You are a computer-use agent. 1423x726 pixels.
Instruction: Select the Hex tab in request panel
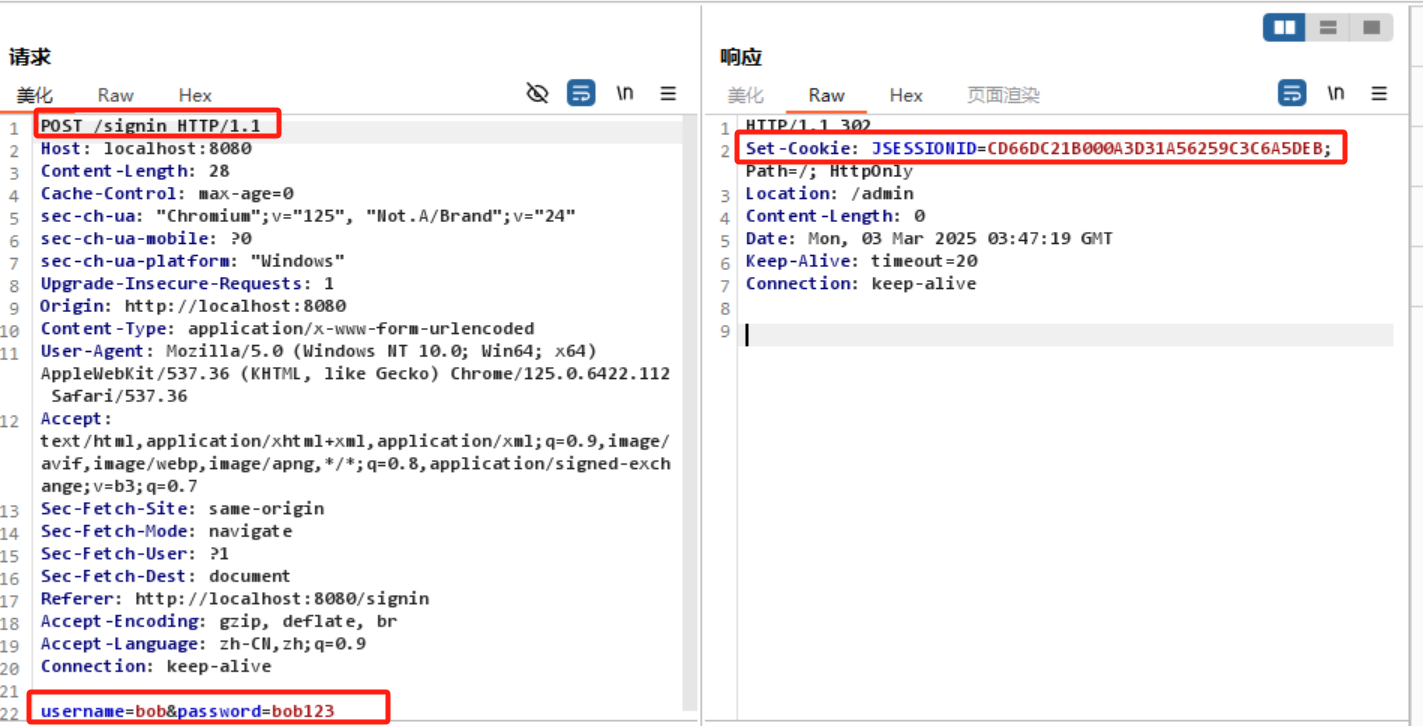coord(195,95)
